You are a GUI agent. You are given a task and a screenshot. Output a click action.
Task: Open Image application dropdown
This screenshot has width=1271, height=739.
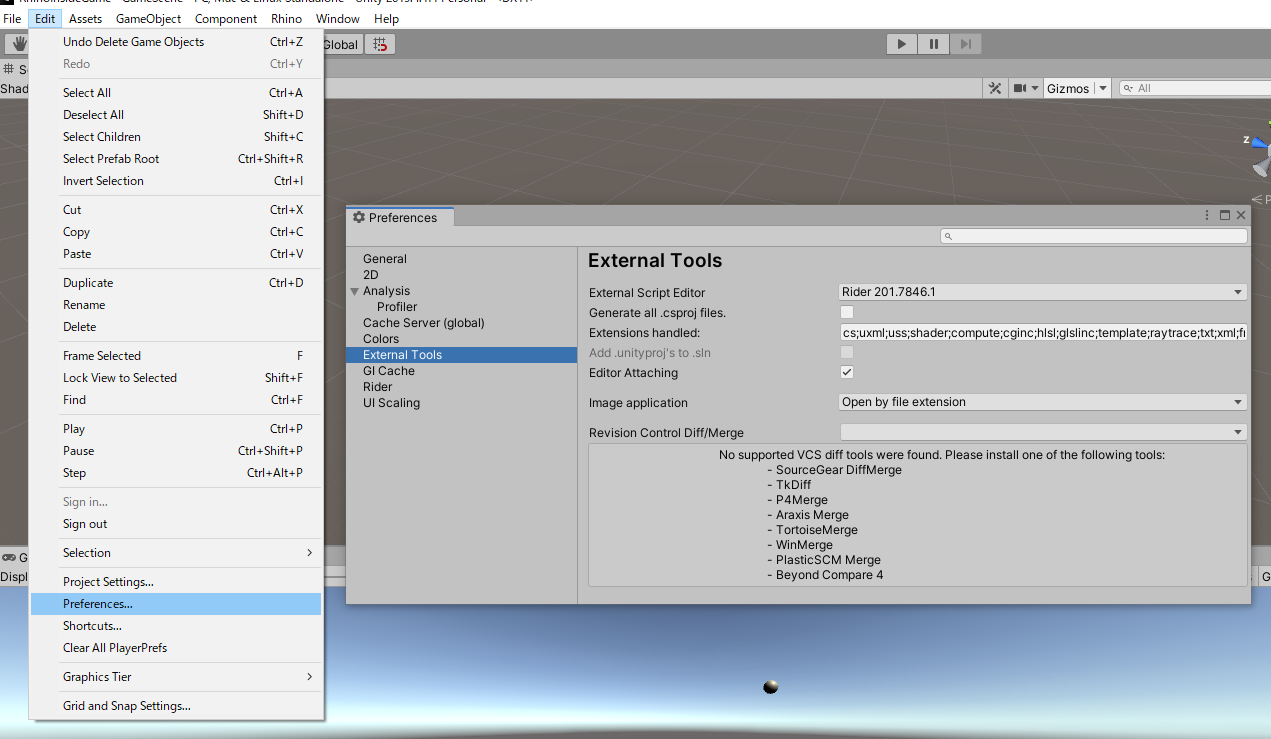pyautogui.click(x=1043, y=402)
